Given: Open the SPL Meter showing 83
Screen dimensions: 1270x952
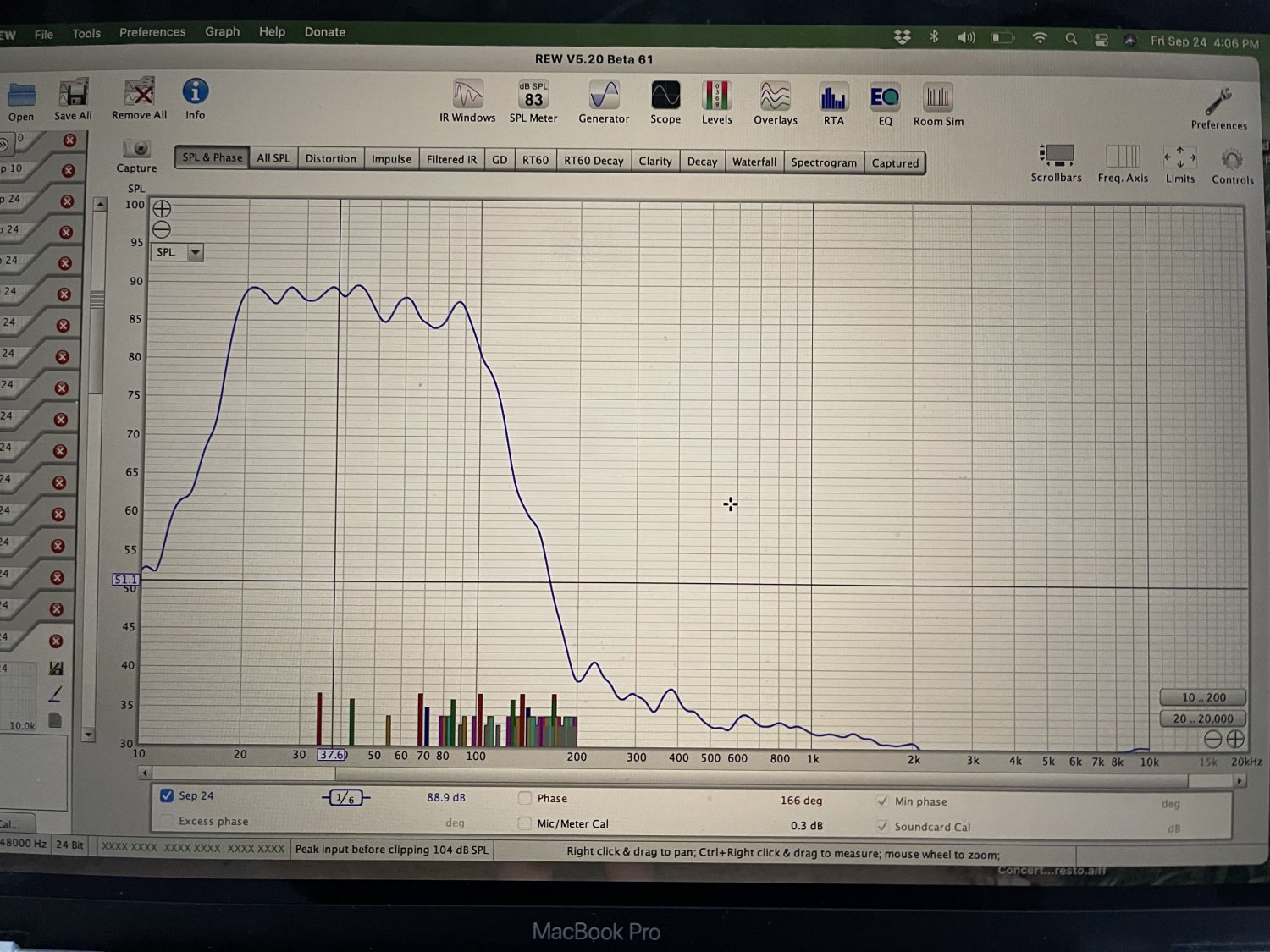Looking at the screenshot, I should 533,95.
